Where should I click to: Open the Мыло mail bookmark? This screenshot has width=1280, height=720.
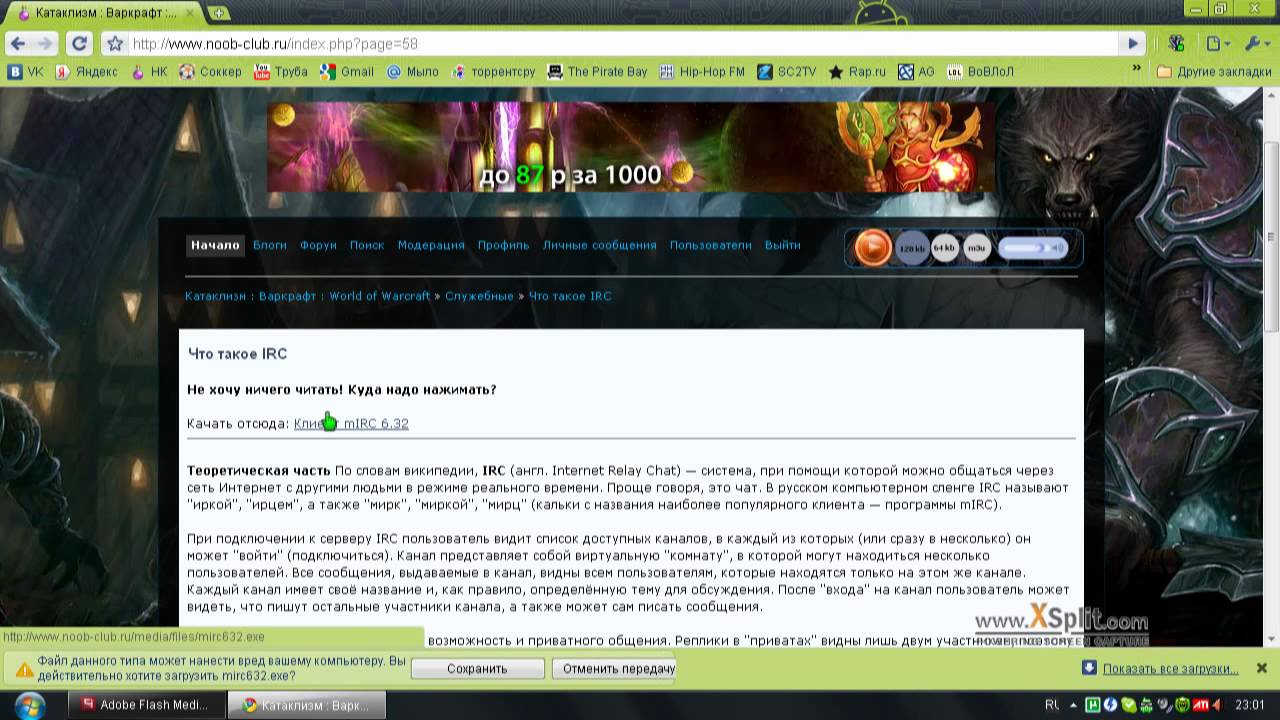413,72
